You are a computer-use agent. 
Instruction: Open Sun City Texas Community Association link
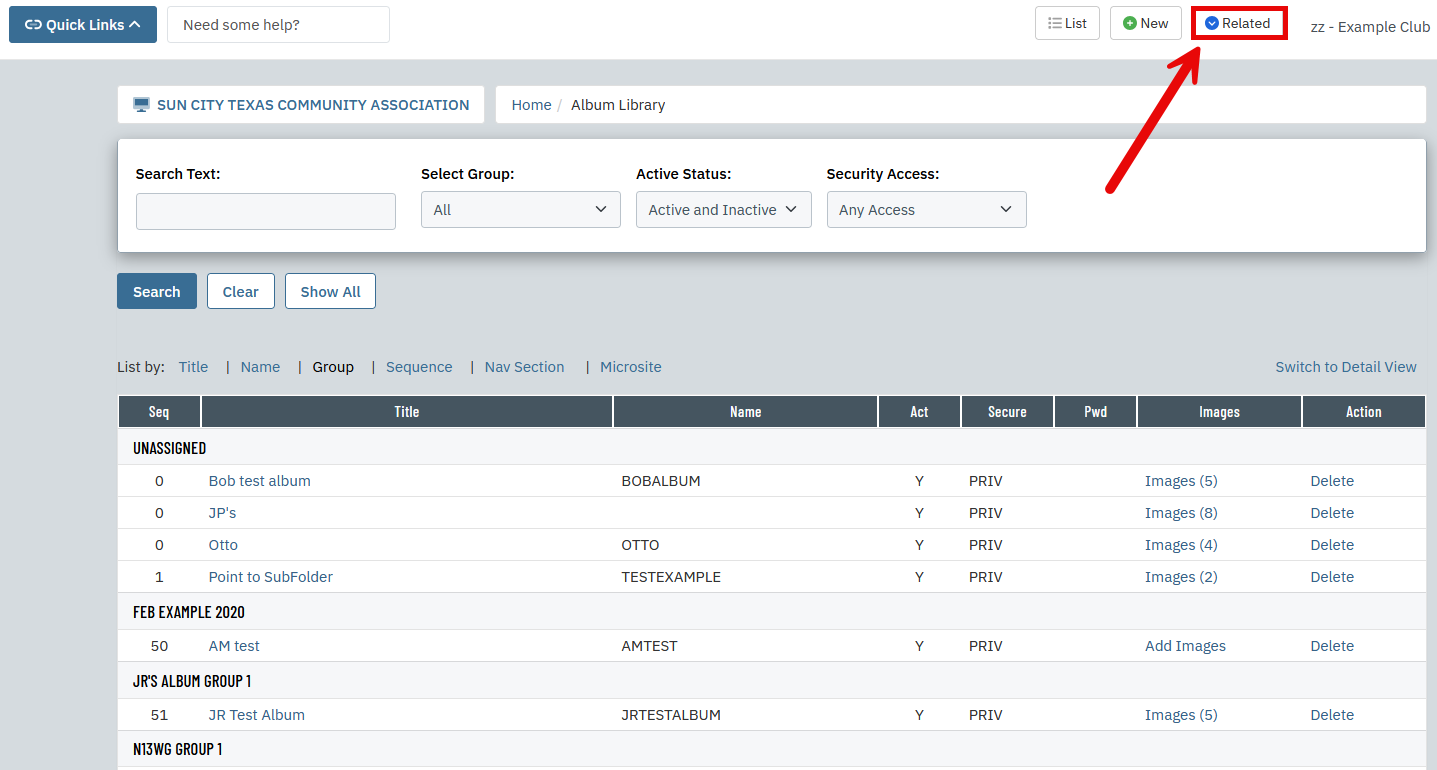(301, 104)
